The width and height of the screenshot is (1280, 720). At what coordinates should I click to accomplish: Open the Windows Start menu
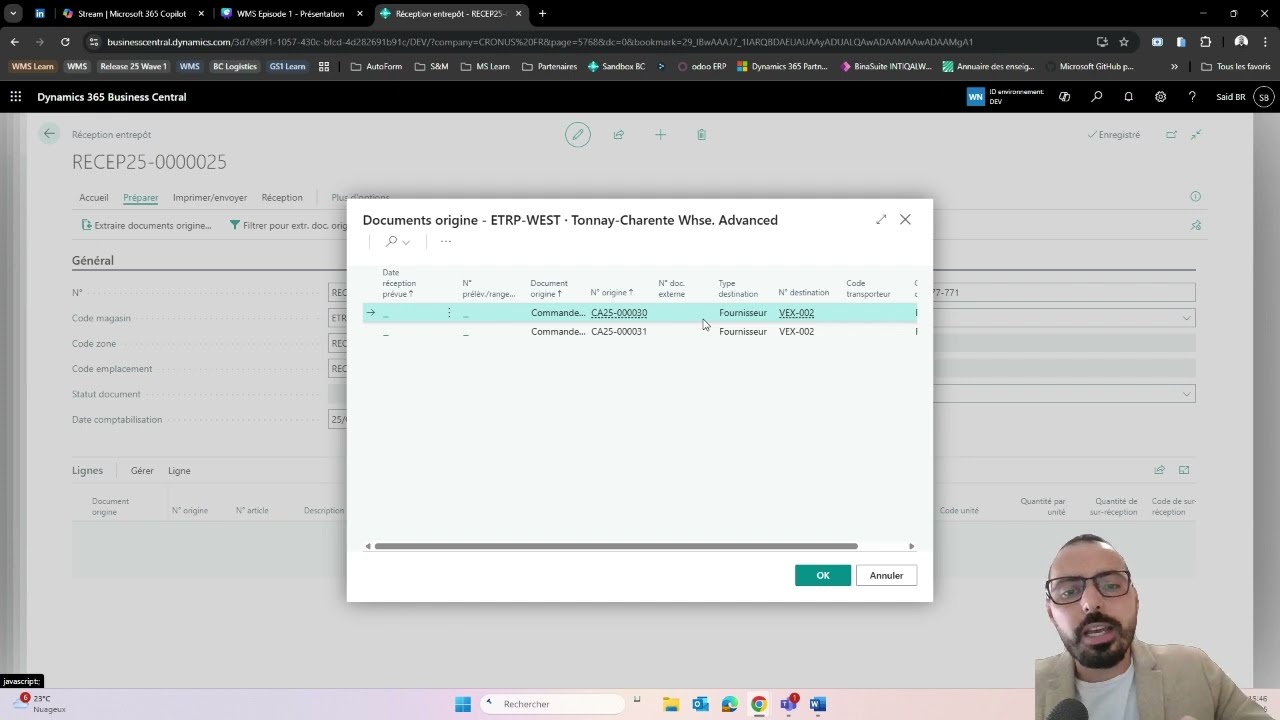[463, 704]
